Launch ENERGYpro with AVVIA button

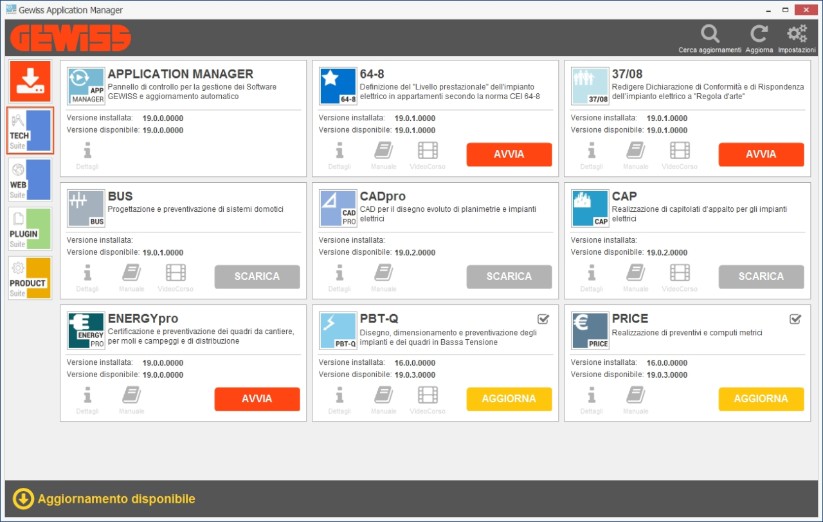click(257, 399)
